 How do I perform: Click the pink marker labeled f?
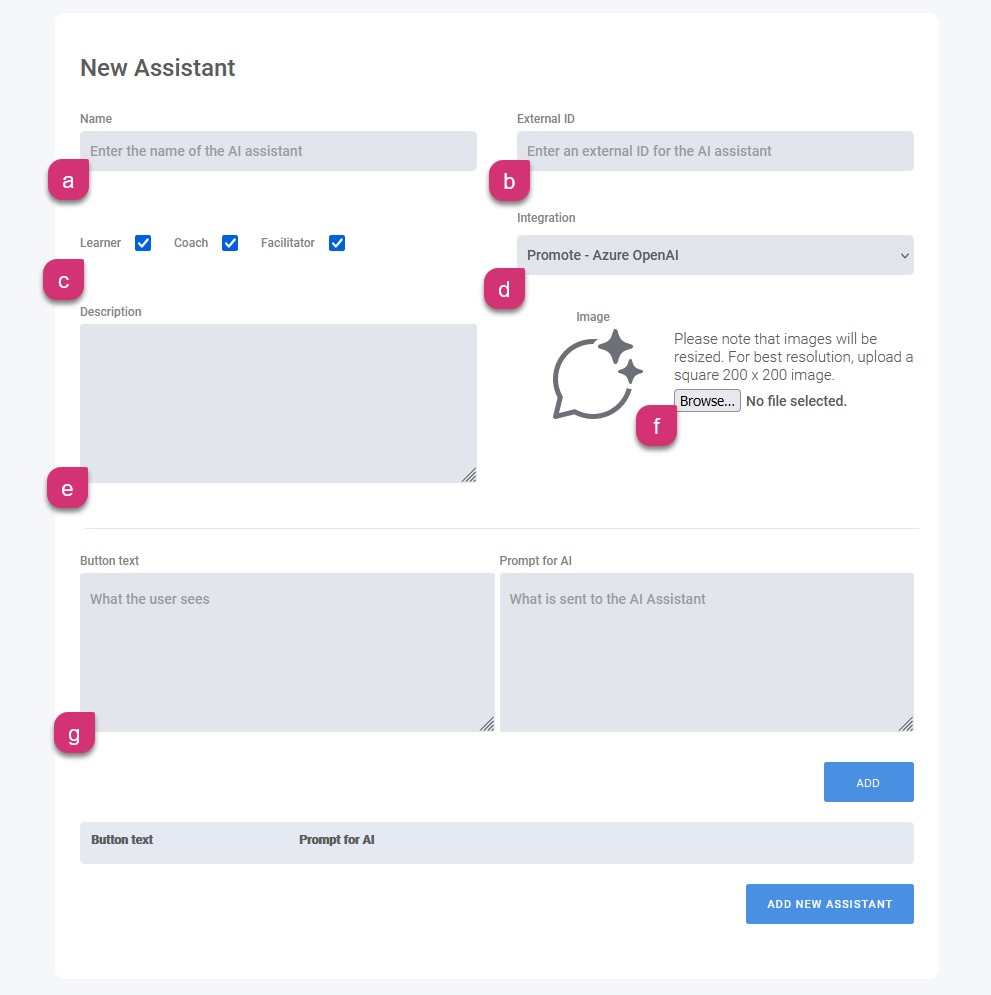656,427
